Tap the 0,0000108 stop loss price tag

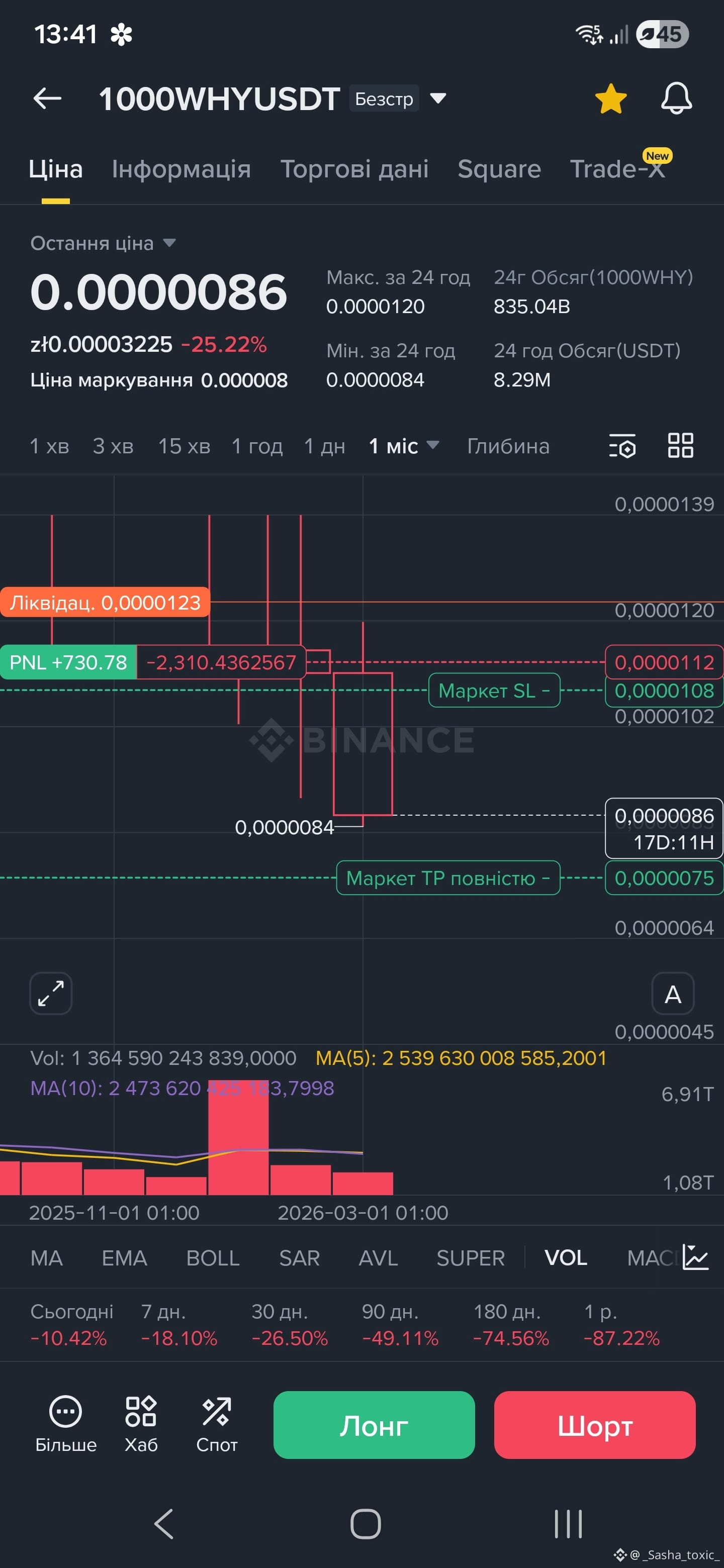tap(664, 691)
